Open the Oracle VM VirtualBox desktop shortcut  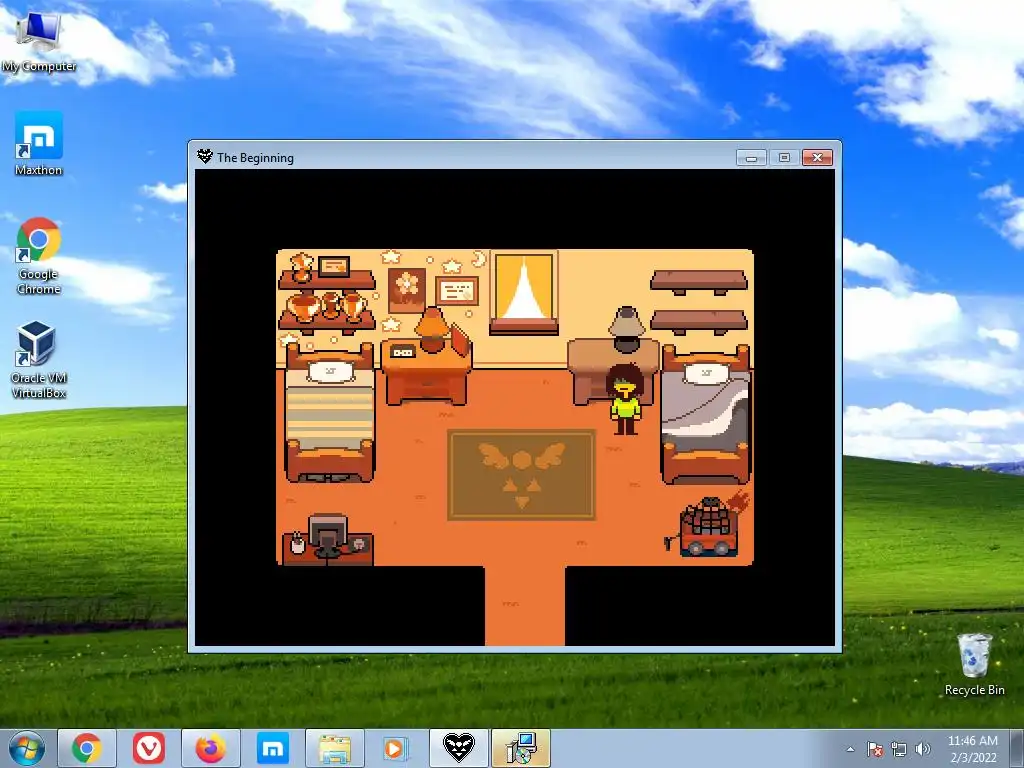pos(39,360)
